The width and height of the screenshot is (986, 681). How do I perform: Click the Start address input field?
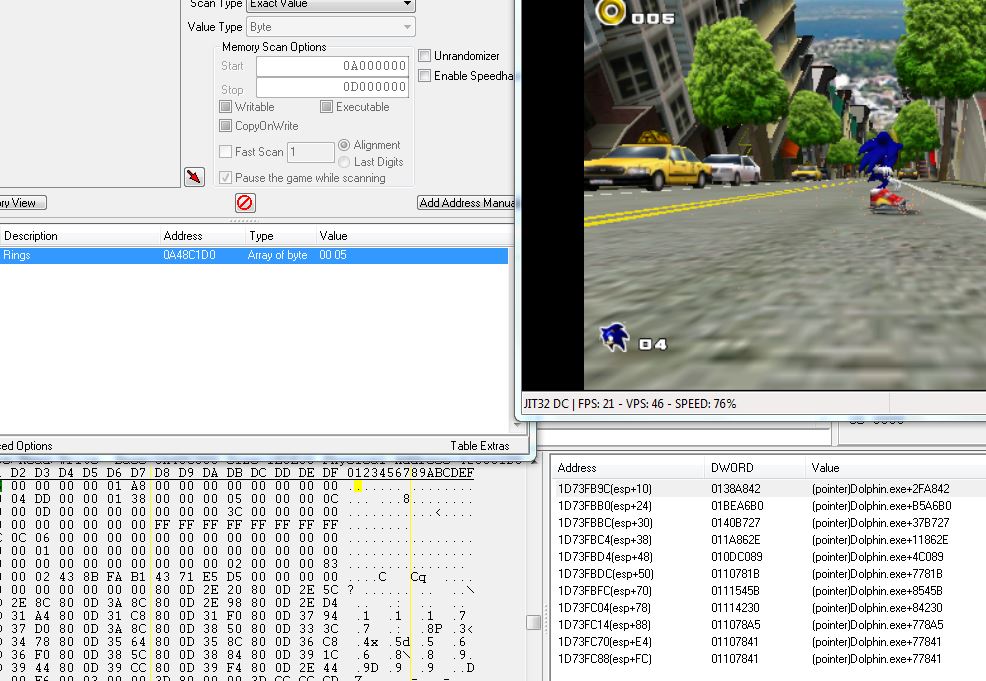tap(332, 66)
